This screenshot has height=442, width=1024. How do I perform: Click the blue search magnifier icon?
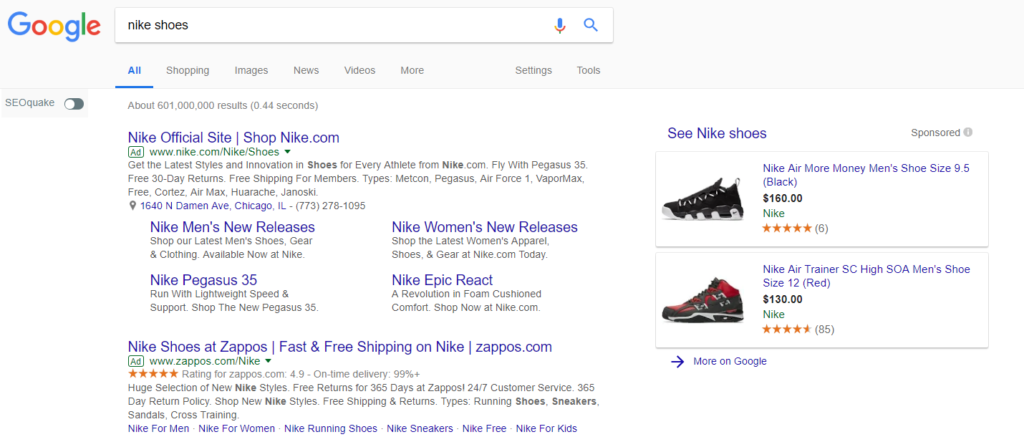[x=591, y=25]
